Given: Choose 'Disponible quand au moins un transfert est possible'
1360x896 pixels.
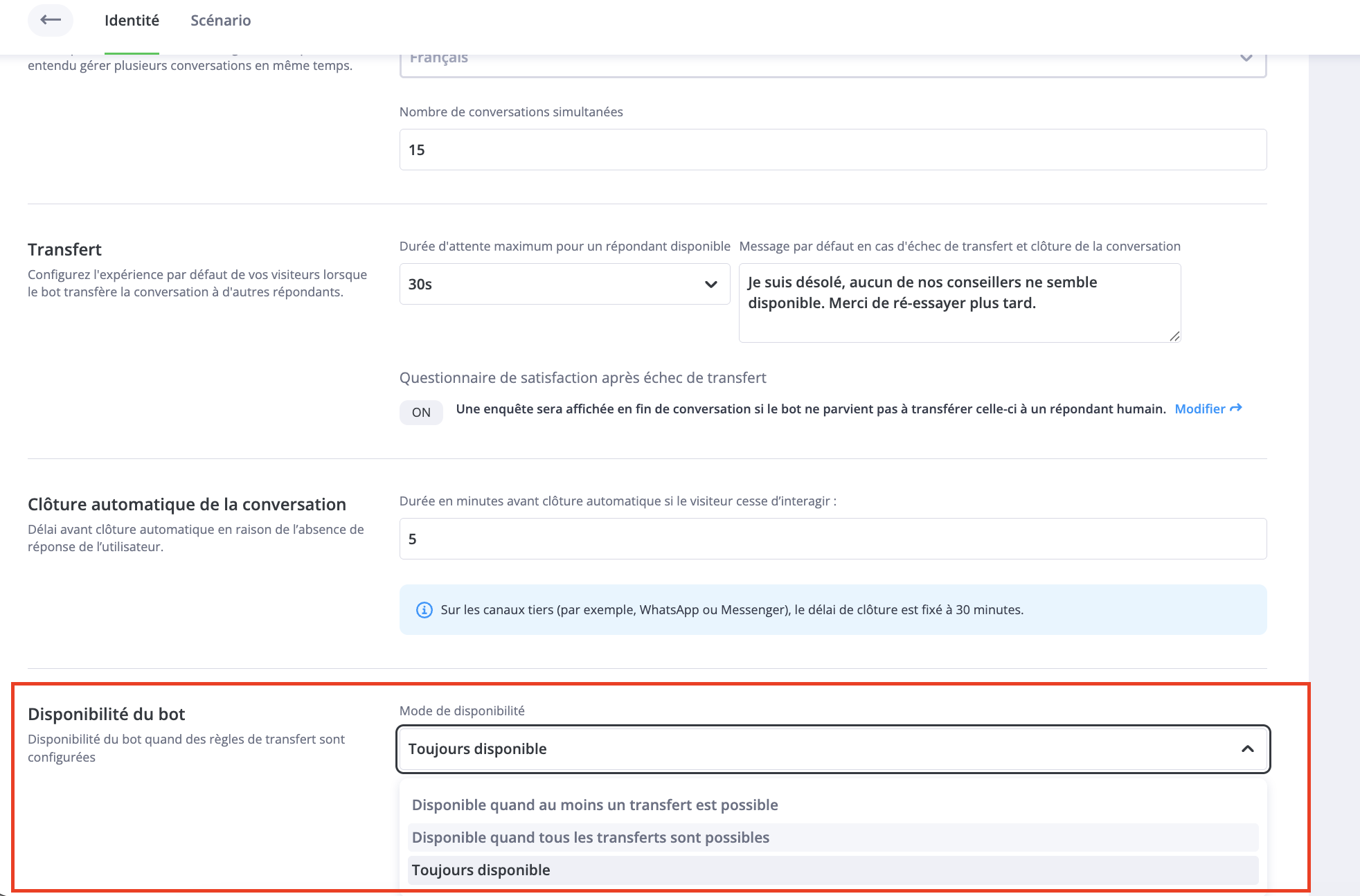Looking at the screenshot, I should click(x=595, y=805).
